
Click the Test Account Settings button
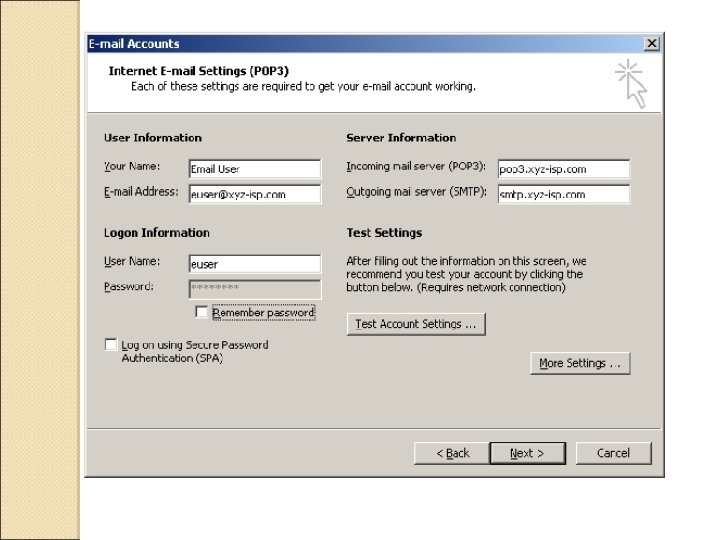(416, 324)
